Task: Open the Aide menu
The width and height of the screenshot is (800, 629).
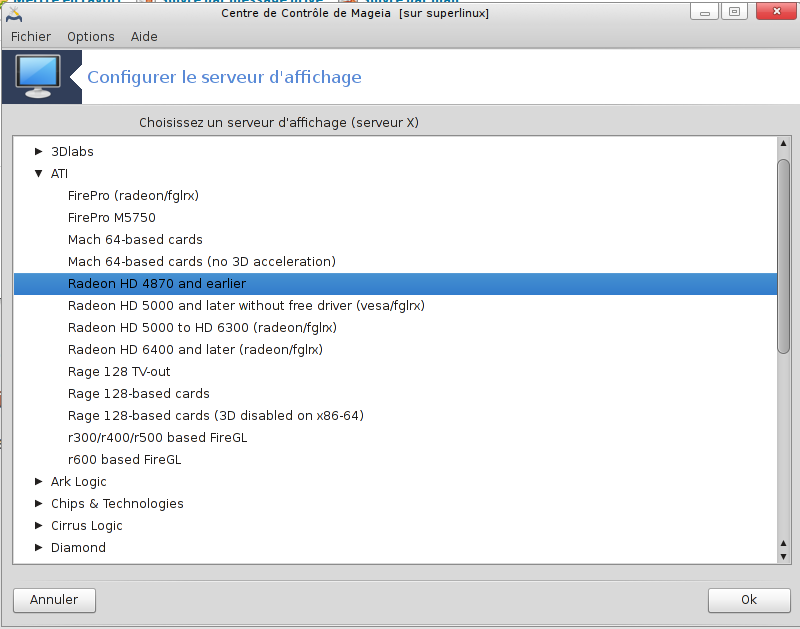Action: click(x=144, y=37)
